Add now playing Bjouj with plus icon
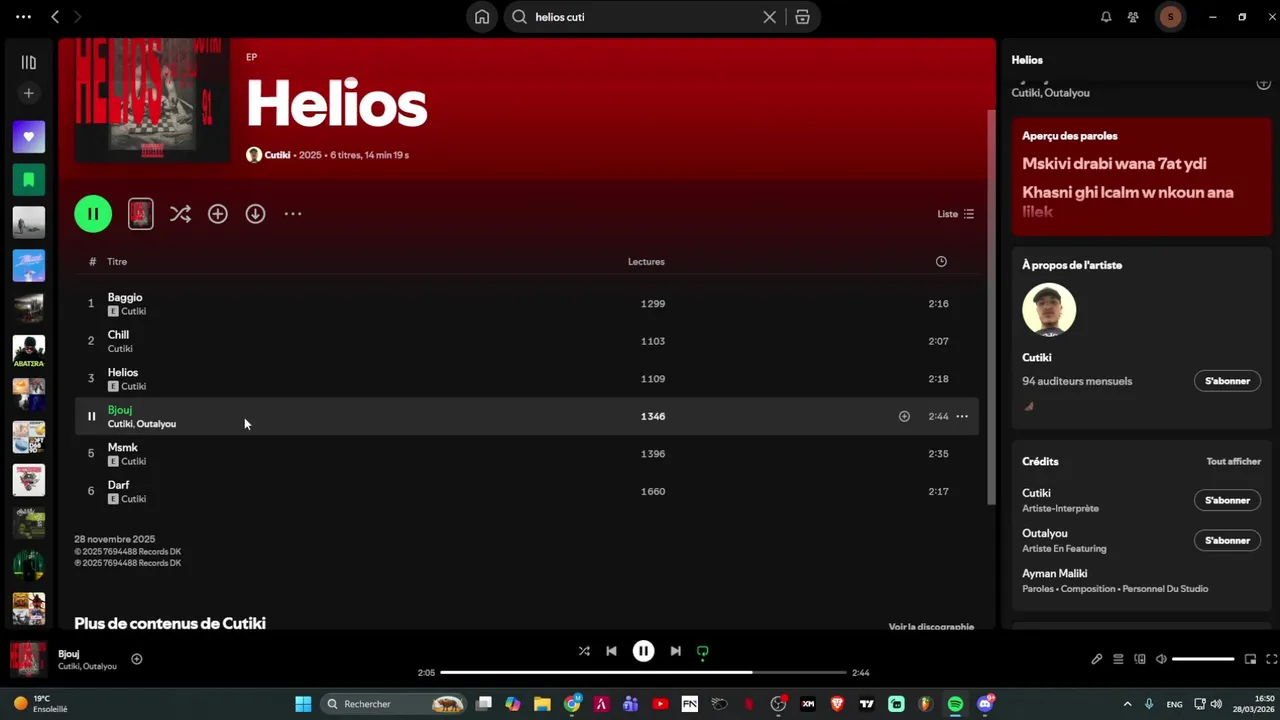Viewport: 1280px width, 720px height. 137,659
